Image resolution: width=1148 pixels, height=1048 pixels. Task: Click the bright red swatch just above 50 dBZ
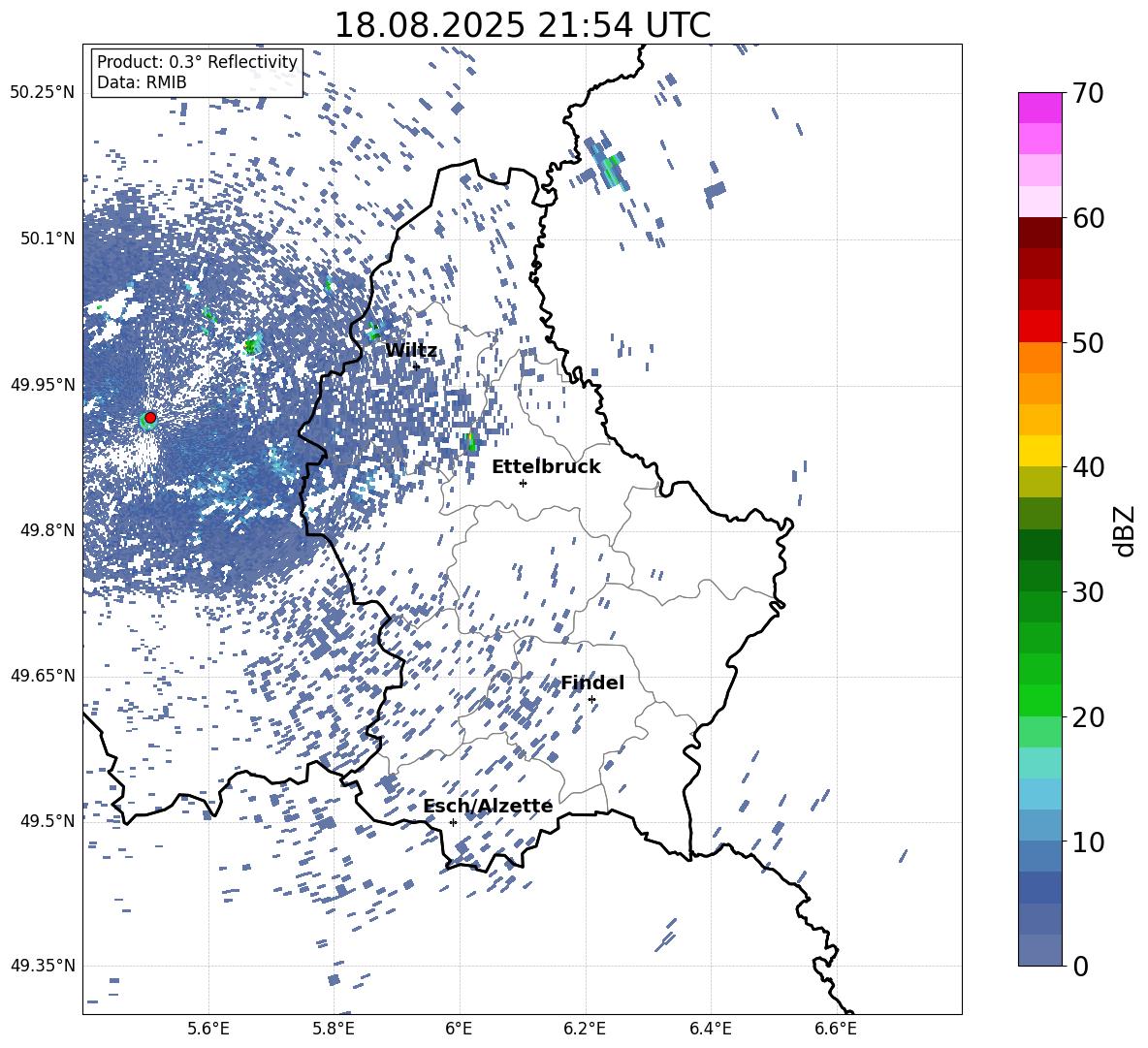[1039, 327]
